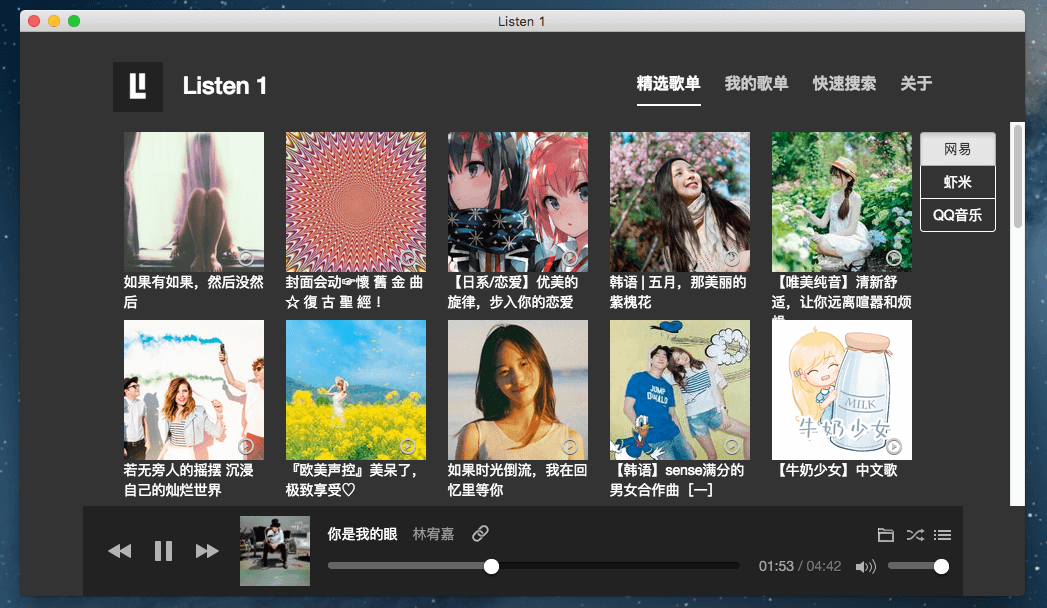Open the 关于 page
Image resolution: width=1047 pixels, height=608 pixels.
click(916, 84)
